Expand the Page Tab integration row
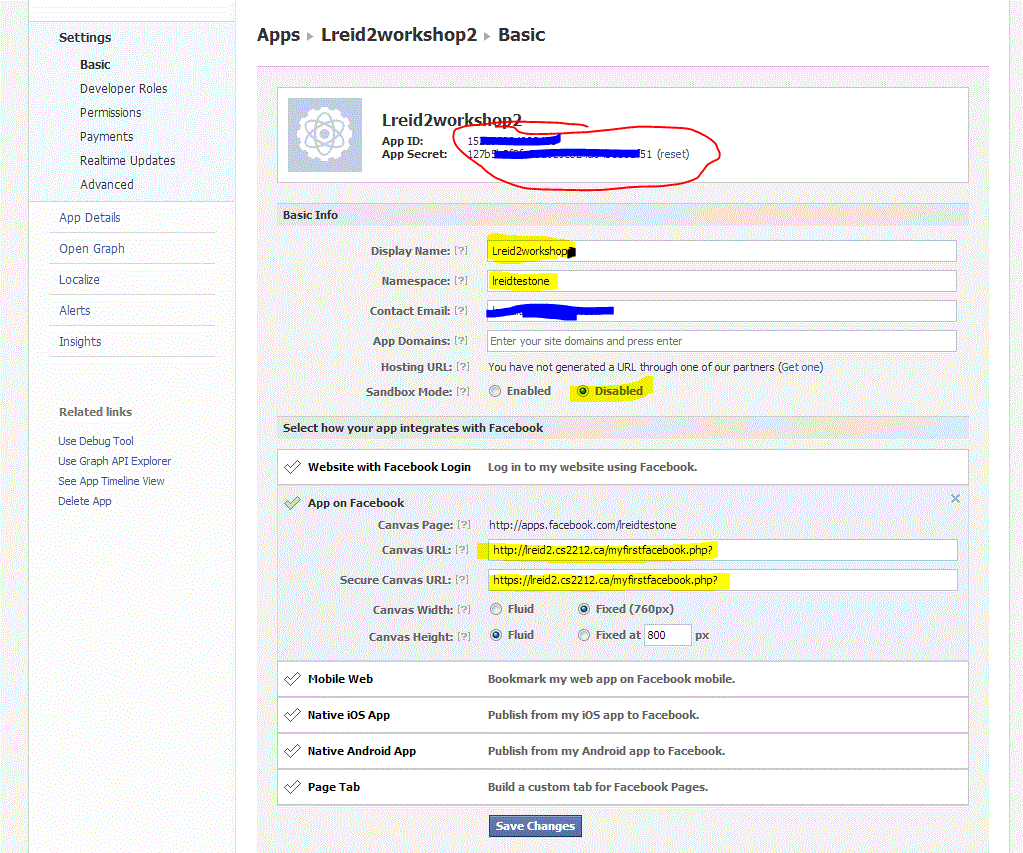 click(622, 787)
